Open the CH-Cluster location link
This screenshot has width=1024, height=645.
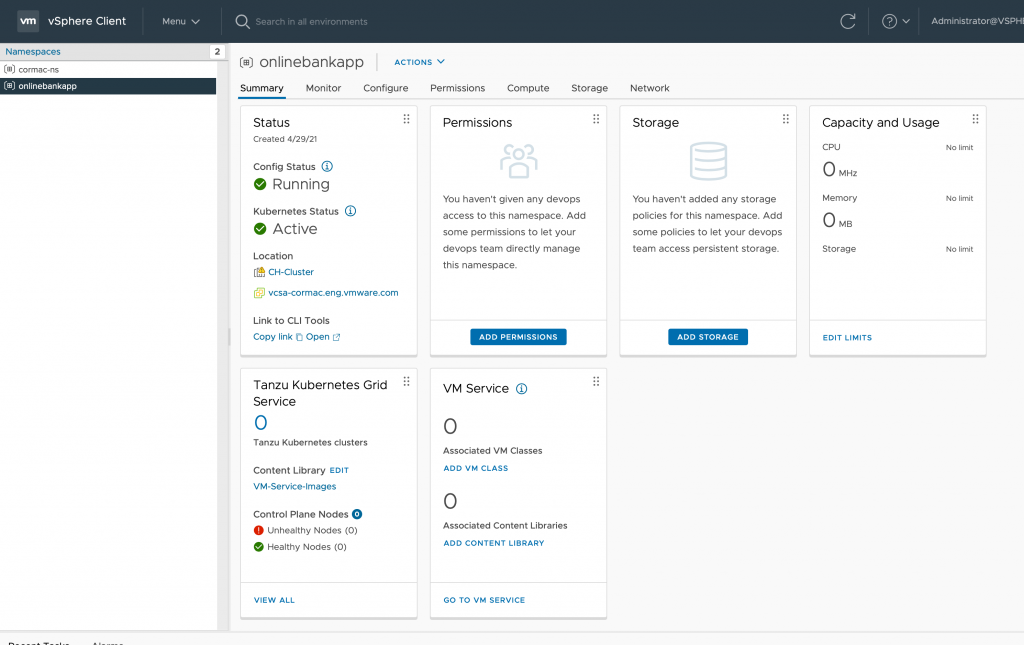point(290,272)
